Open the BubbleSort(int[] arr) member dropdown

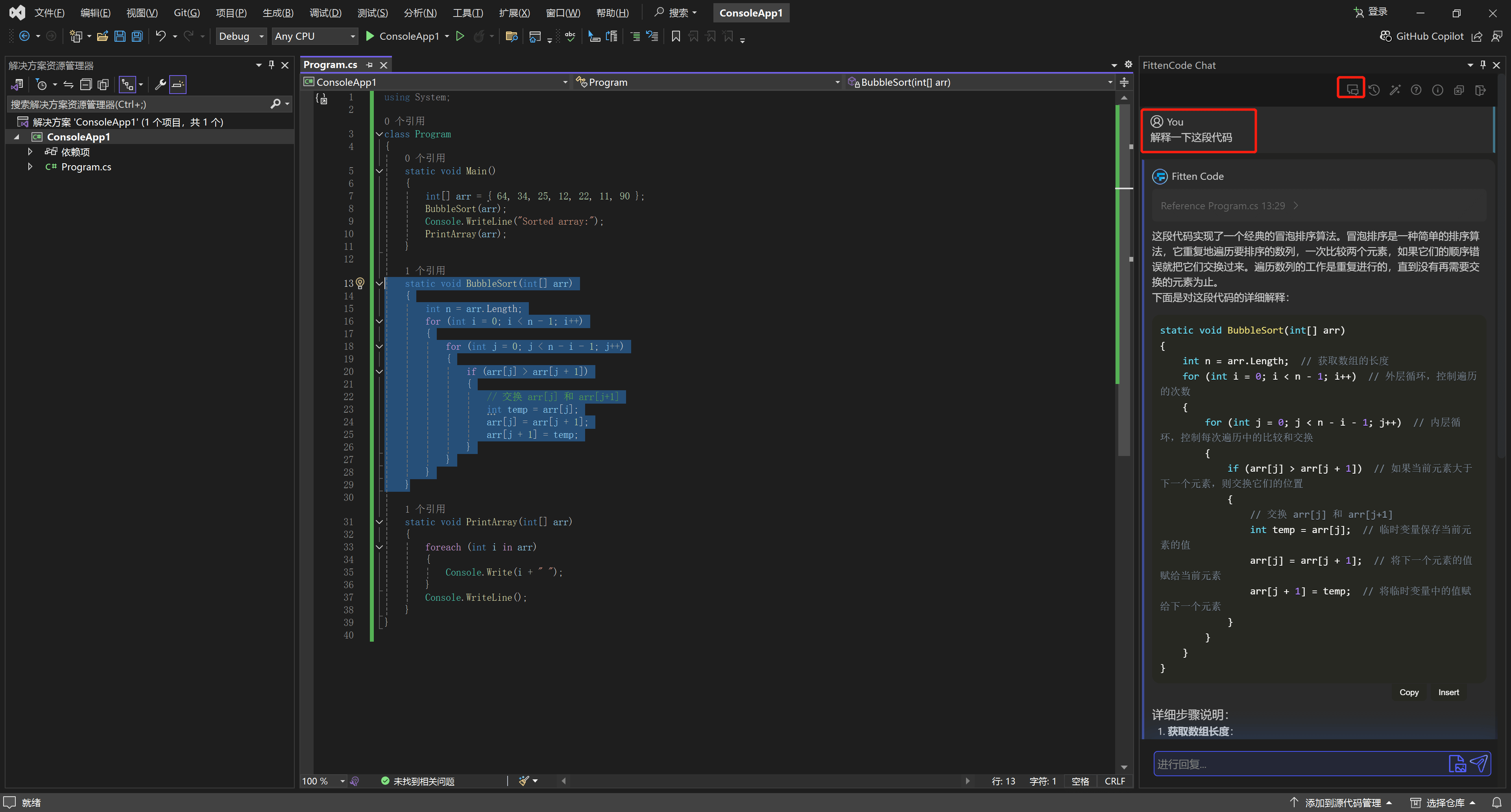[x=1110, y=82]
